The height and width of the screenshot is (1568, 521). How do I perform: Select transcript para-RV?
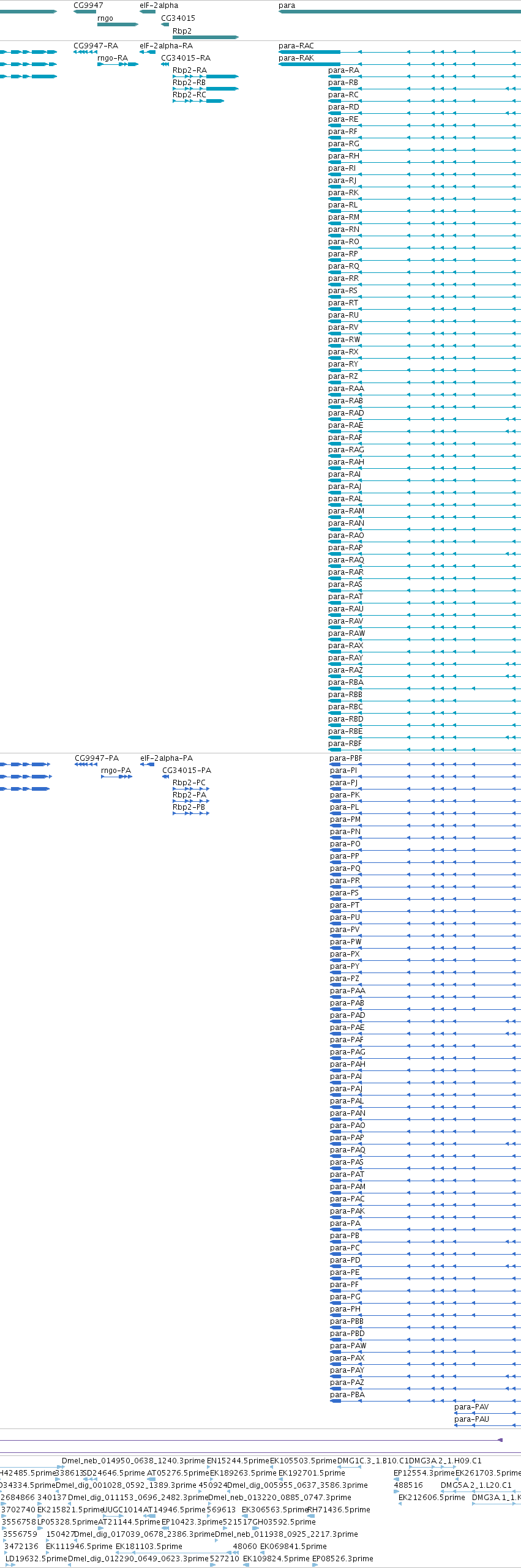343,327
